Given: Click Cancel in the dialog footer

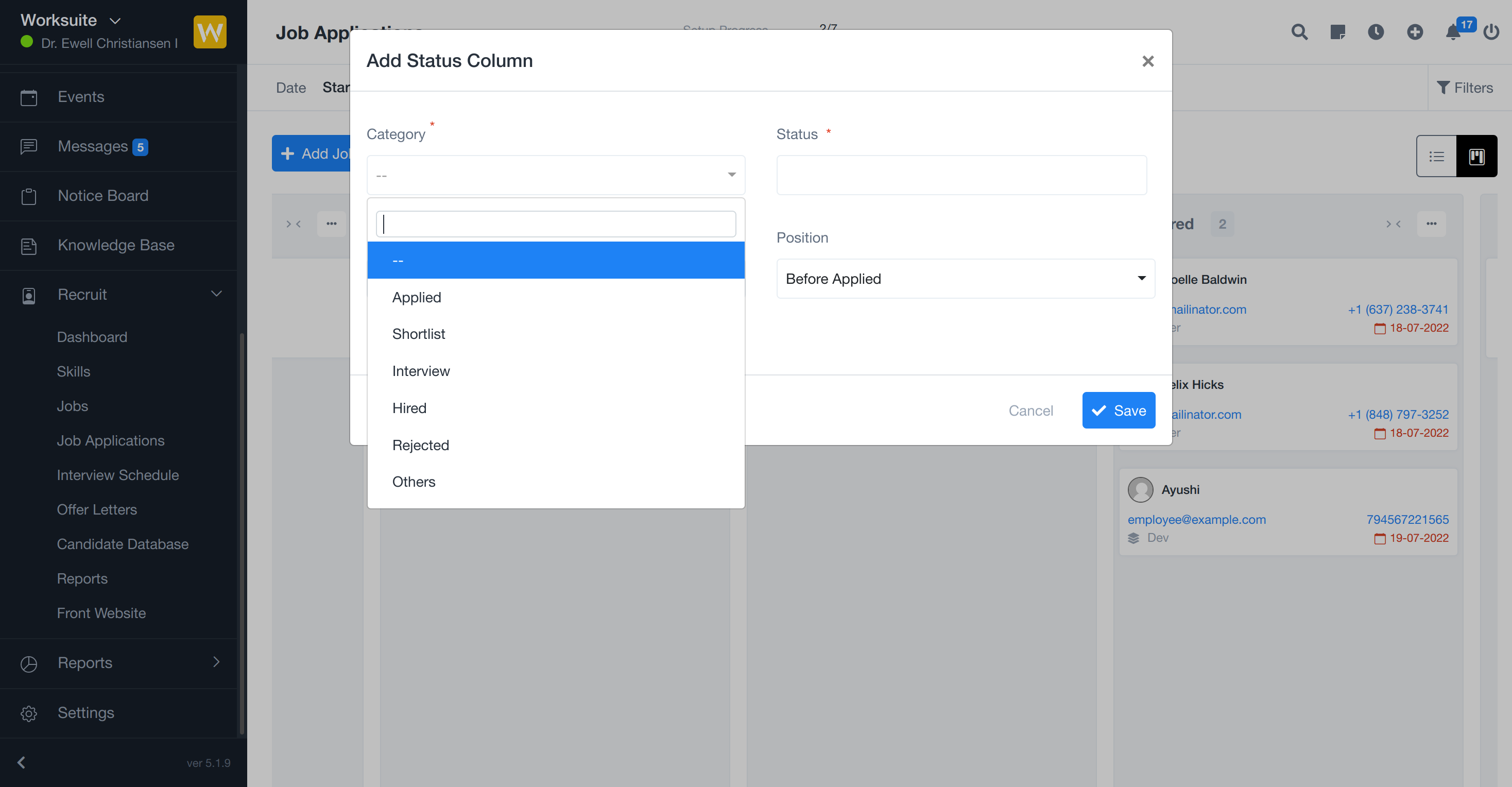Looking at the screenshot, I should (1030, 411).
